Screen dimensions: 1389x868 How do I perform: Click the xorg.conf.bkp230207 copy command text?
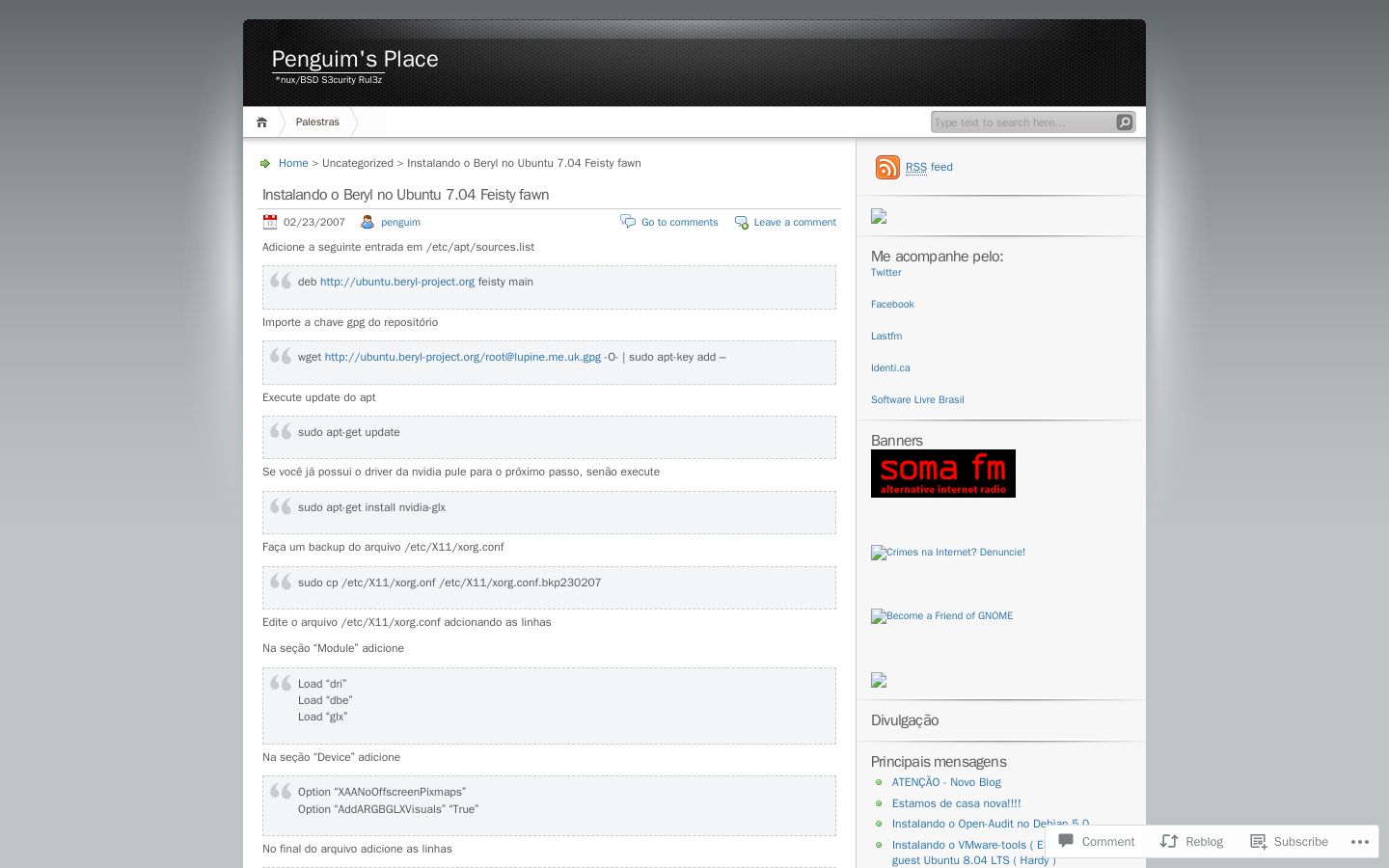[449, 583]
